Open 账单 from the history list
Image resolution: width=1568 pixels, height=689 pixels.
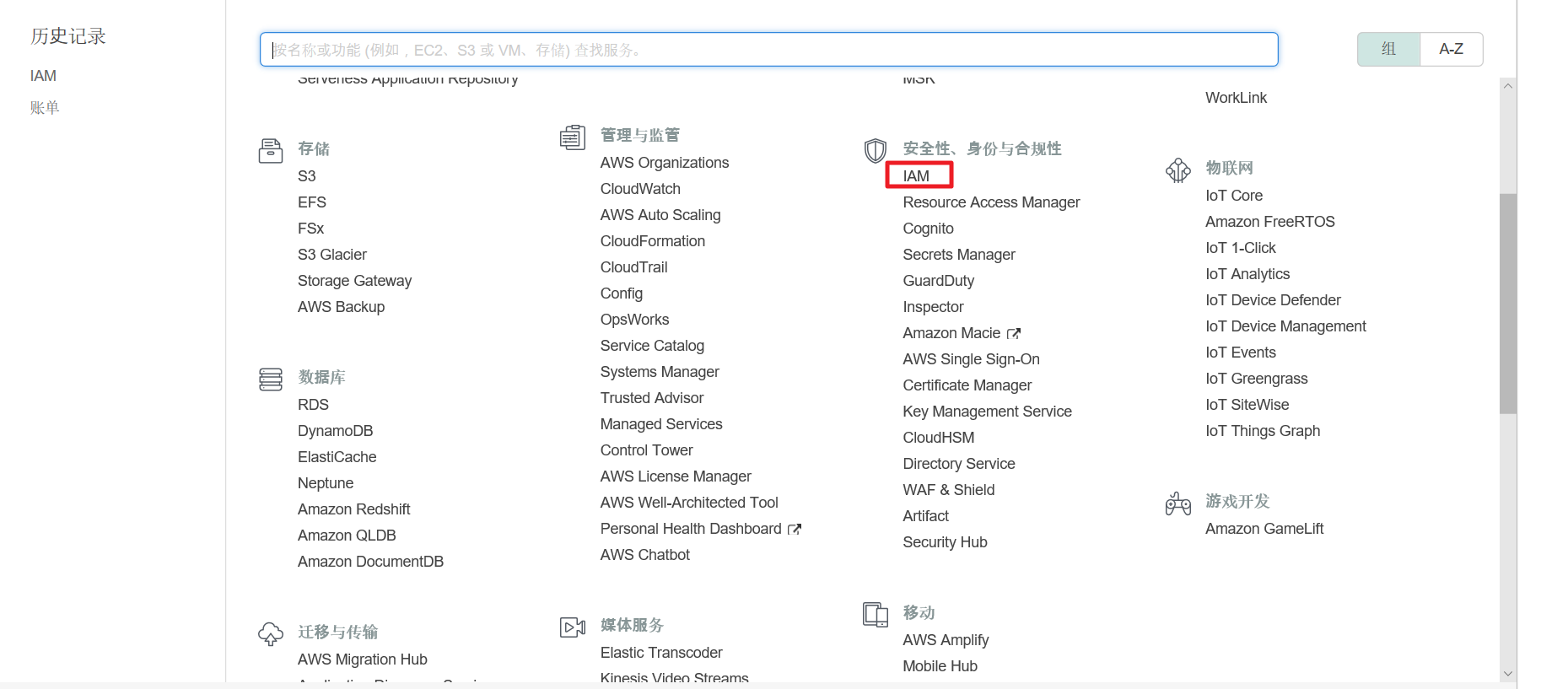pyautogui.click(x=45, y=108)
